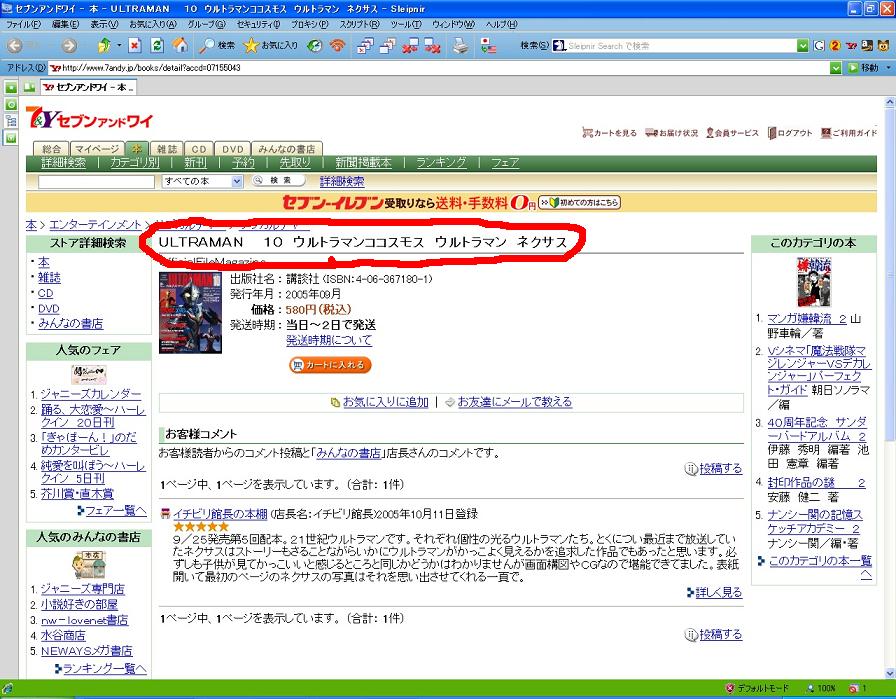Viewport: 896px width, 699px height.
Task: Expand the green search engine dropdown
Action: tap(803, 46)
